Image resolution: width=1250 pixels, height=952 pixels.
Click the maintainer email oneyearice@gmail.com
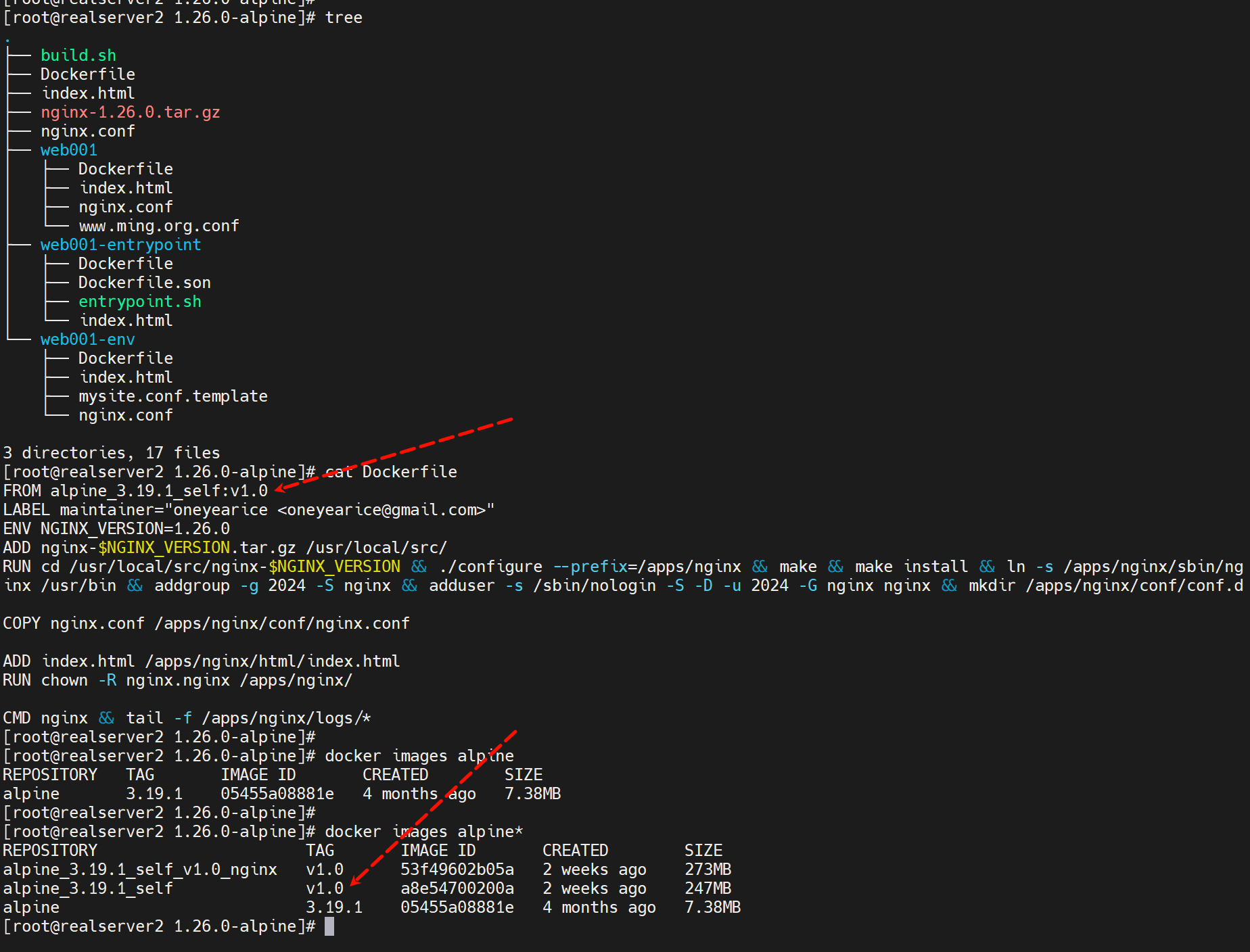381,510
